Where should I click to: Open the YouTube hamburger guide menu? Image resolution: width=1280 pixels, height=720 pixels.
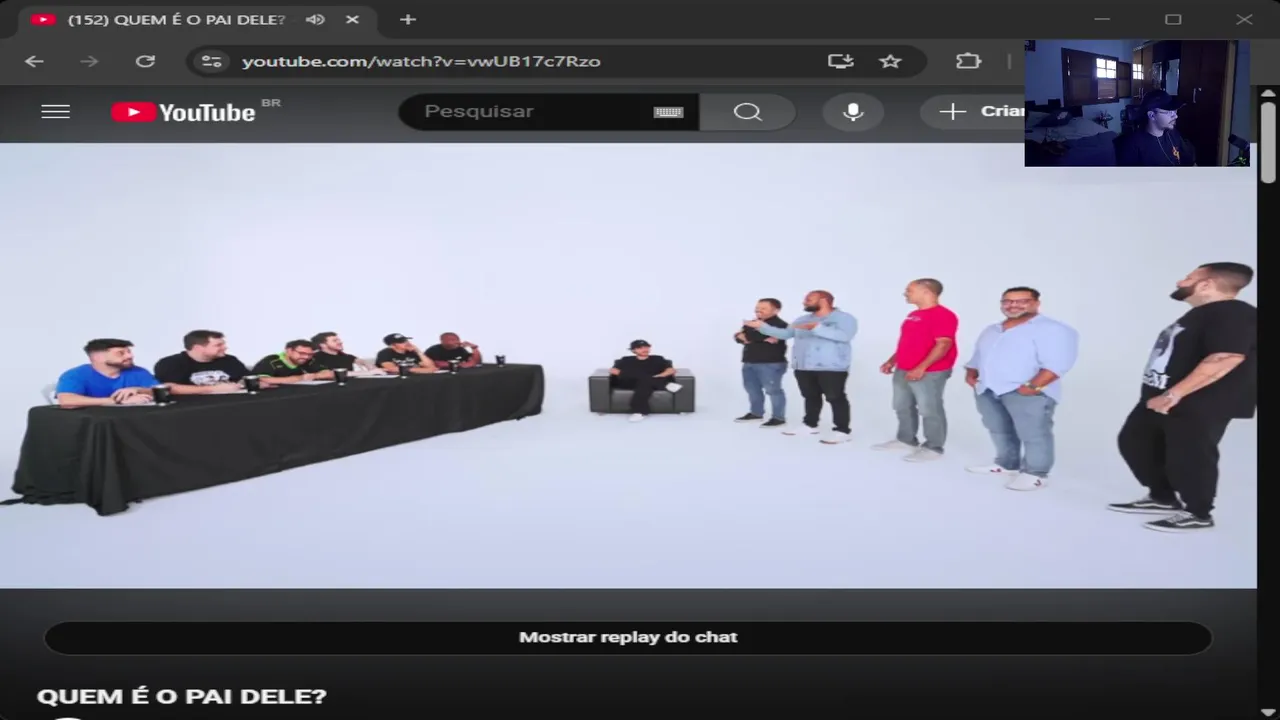[56, 111]
